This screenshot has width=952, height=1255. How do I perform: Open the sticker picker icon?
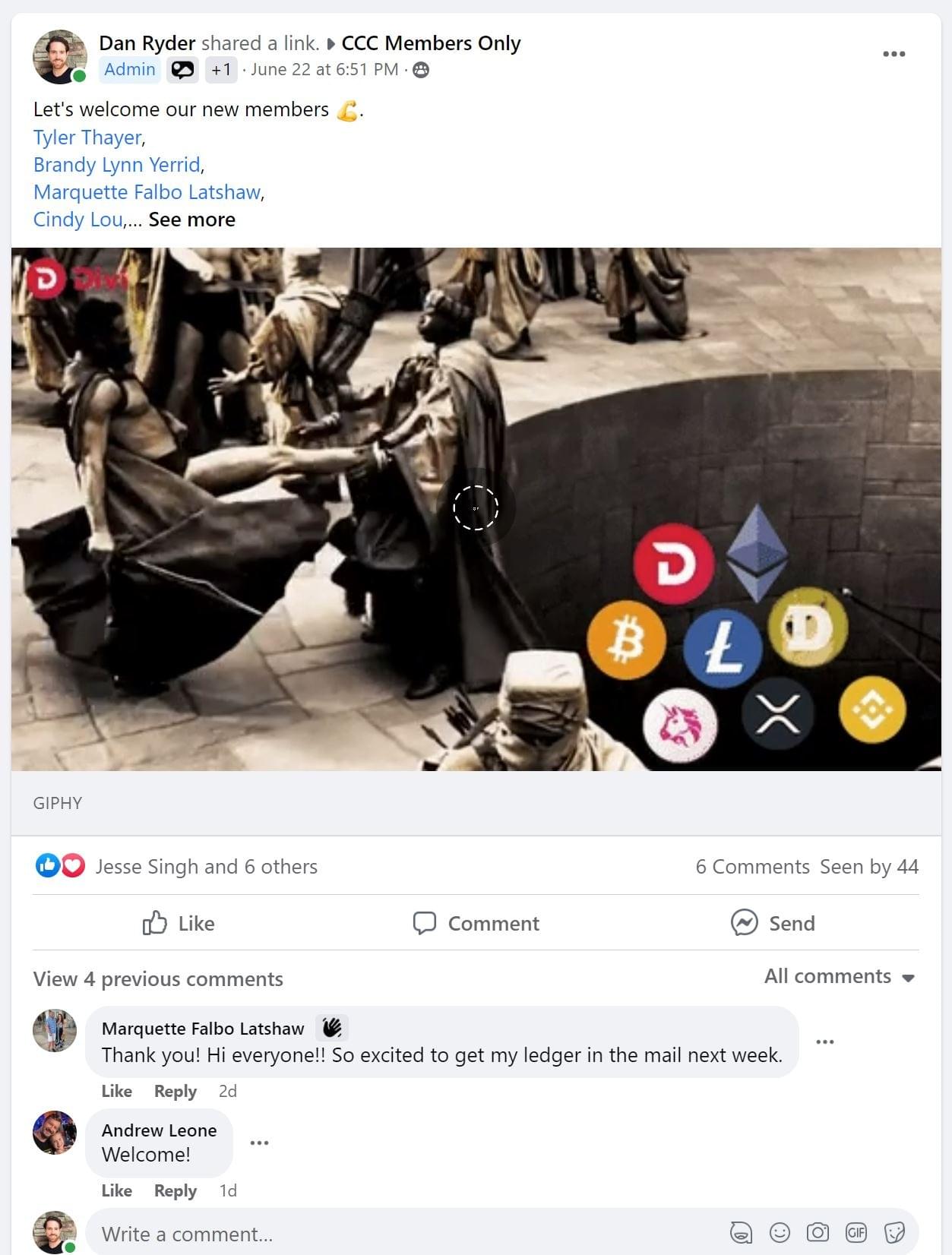pos(894,1232)
